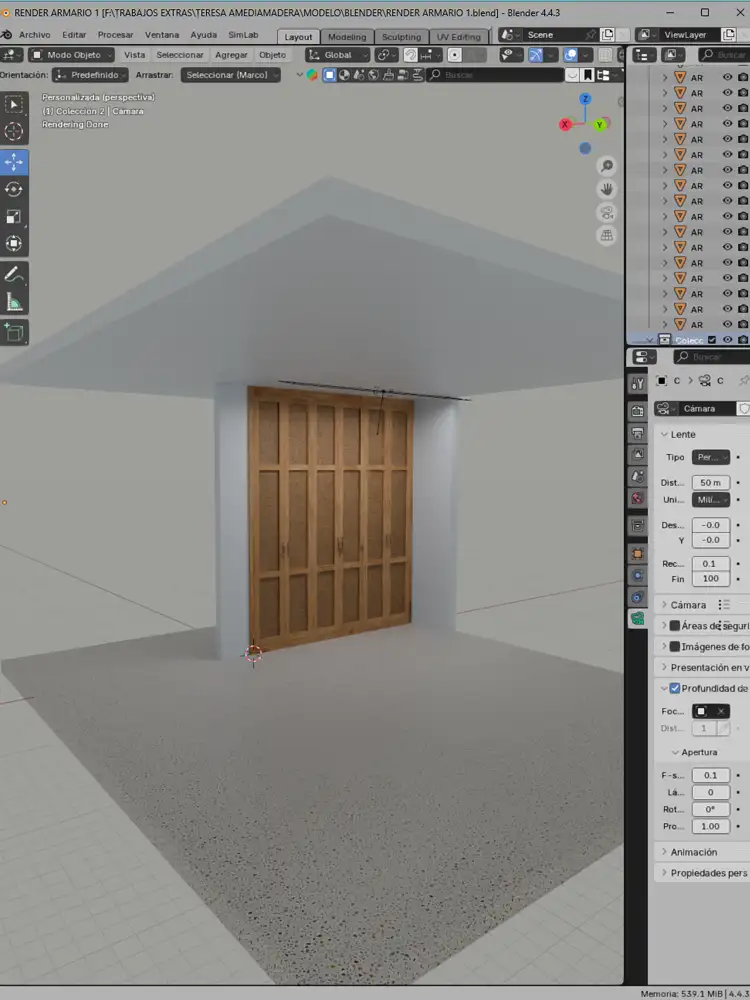Image resolution: width=750 pixels, height=1000 pixels.
Task: Switch to the UV Editing workspace tab
Action: coord(458,37)
